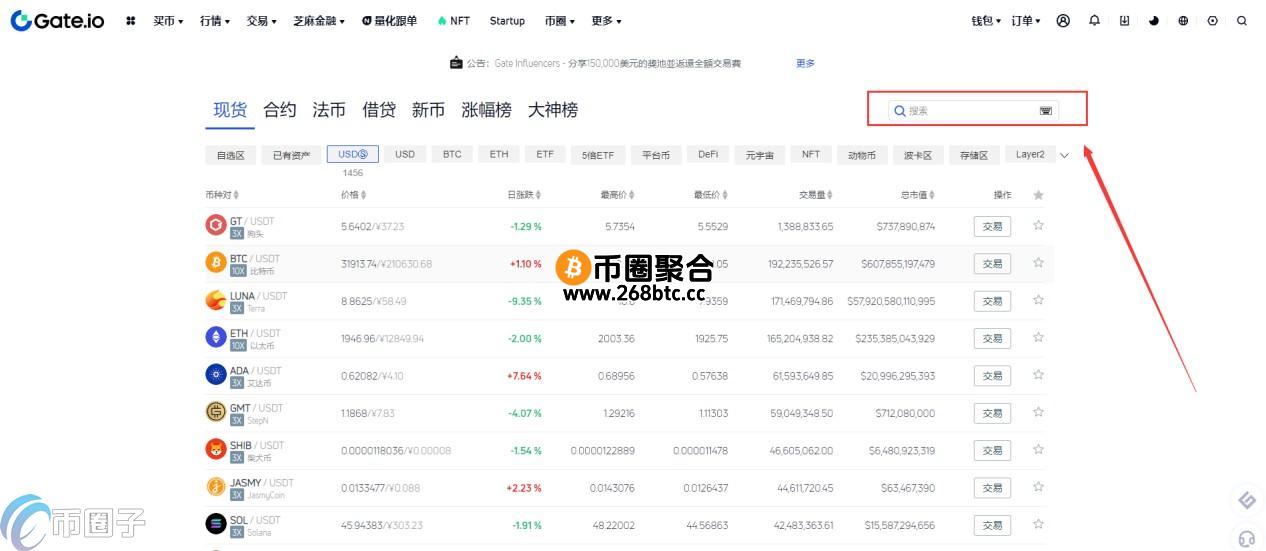The image size is (1266, 551).
Task: Select the 自选区 market filter
Action: pos(230,155)
